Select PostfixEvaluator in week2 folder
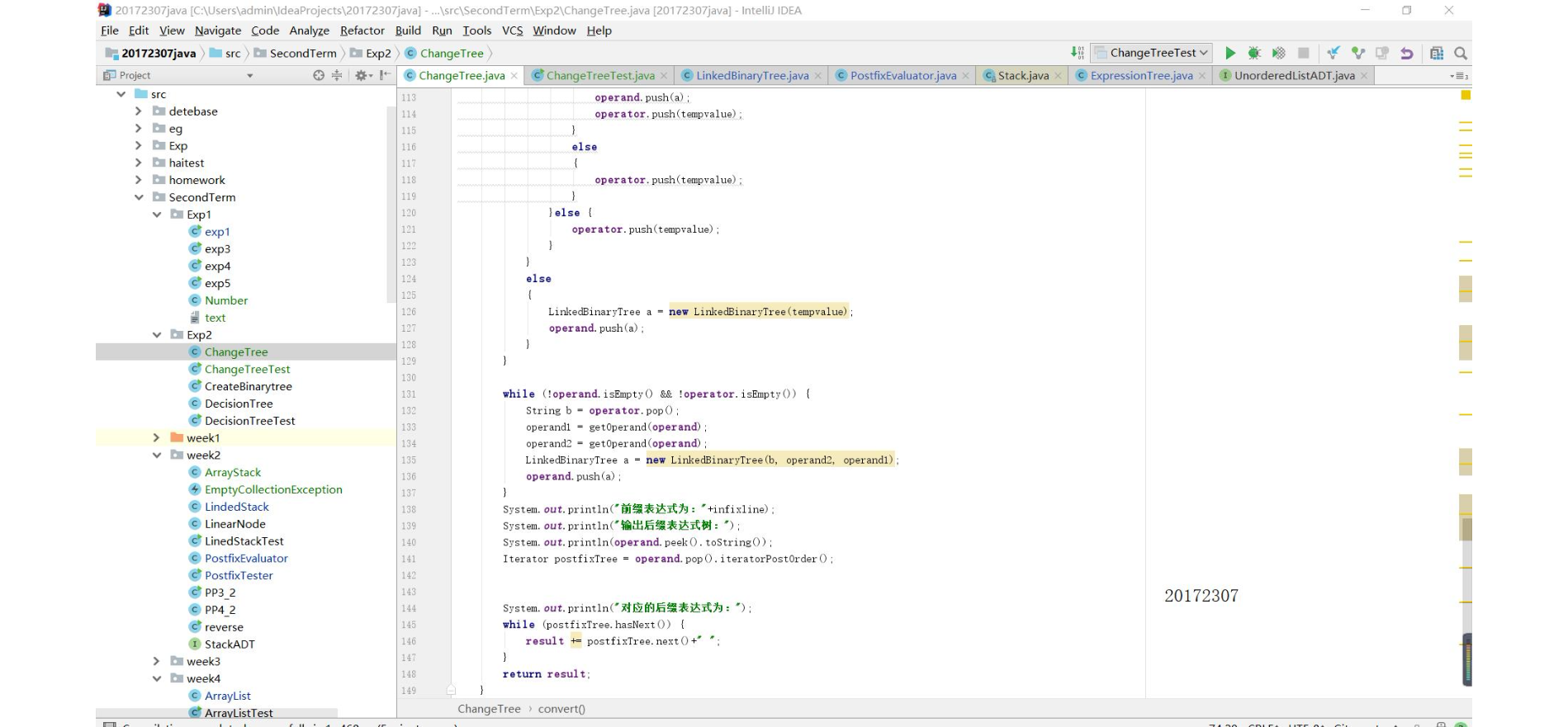Screen dimensions: 1568x727 coord(246,559)
